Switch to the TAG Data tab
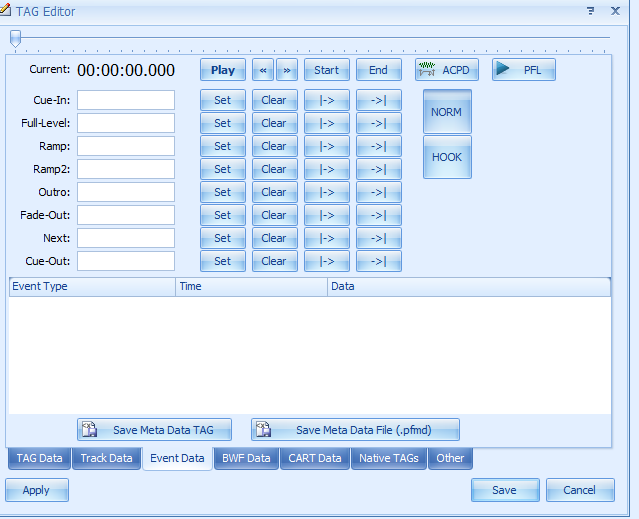This screenshot has width=639, height=519. coord(38,459)
